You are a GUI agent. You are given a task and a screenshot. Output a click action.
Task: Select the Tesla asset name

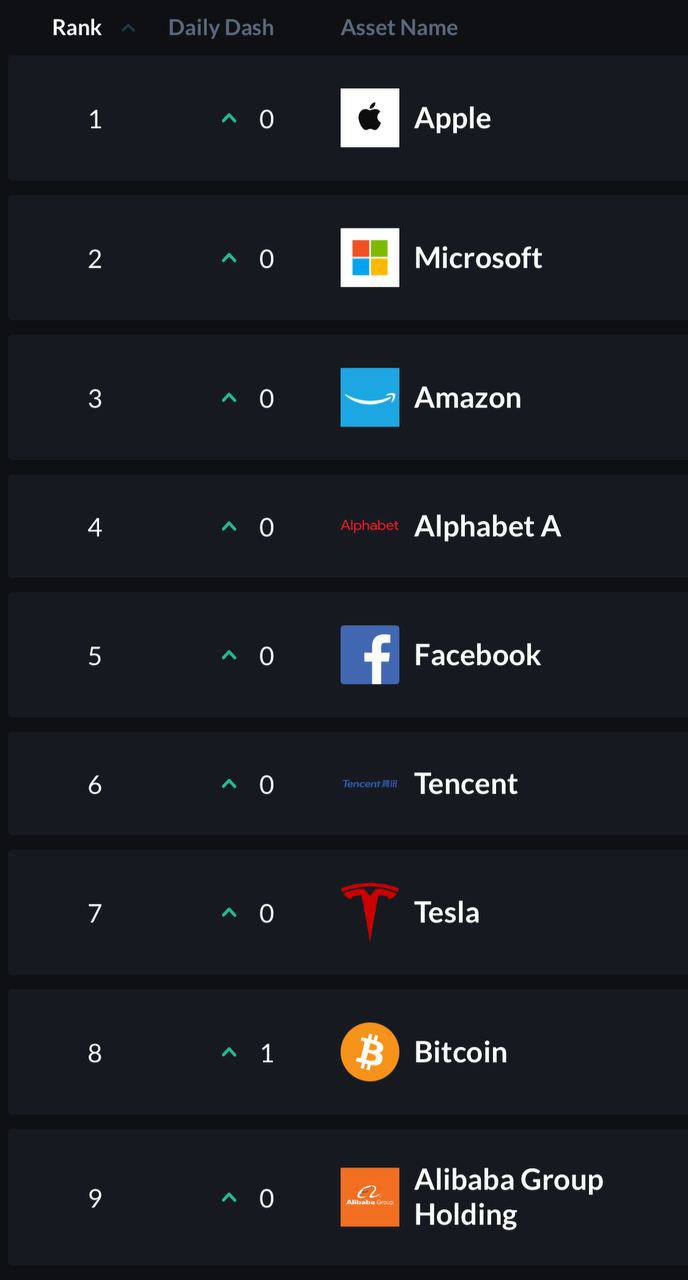tap(447, 912)
